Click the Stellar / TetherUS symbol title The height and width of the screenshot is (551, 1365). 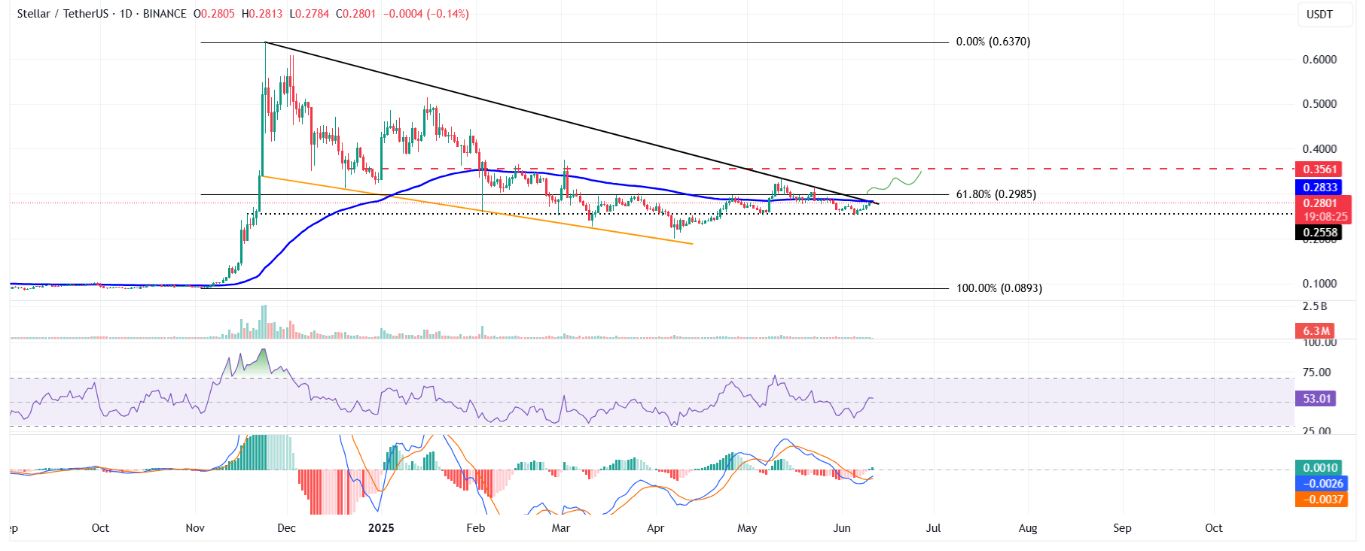tap(60, 14)
